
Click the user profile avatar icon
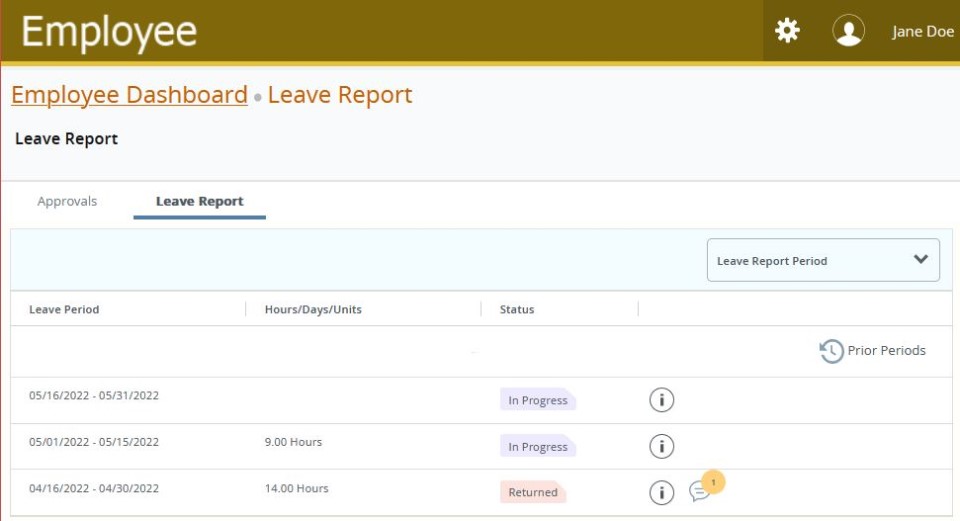(x=848, y=31)
